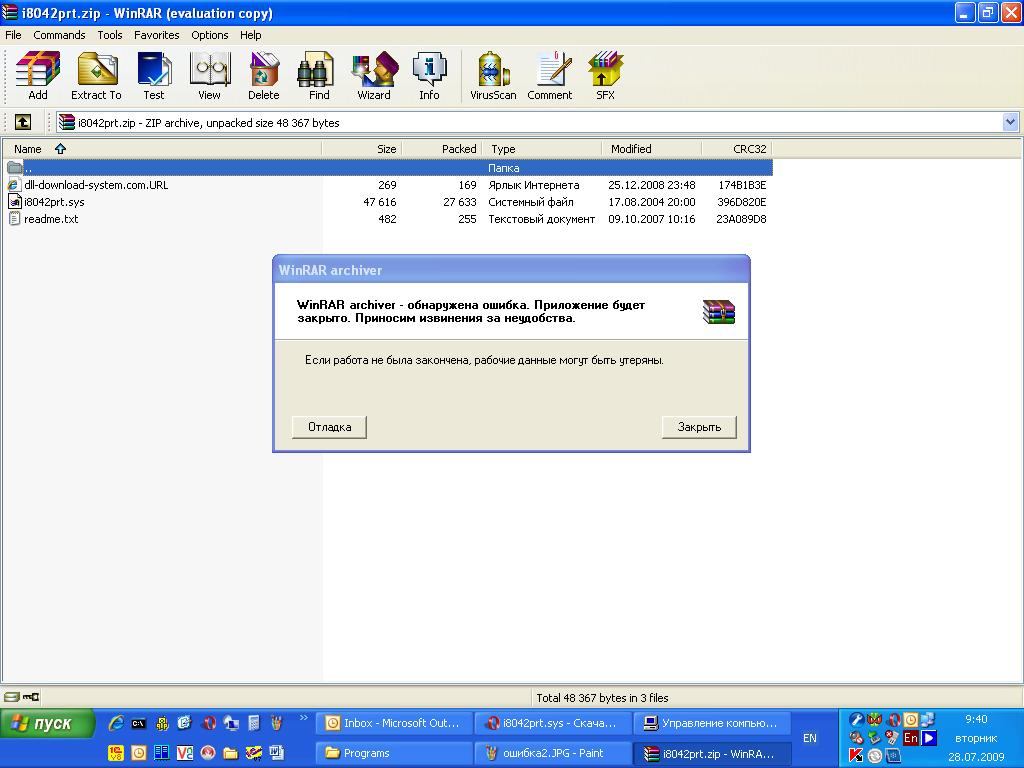
Task: Click the Extract To toolbar icon
Action: [96, 76]
